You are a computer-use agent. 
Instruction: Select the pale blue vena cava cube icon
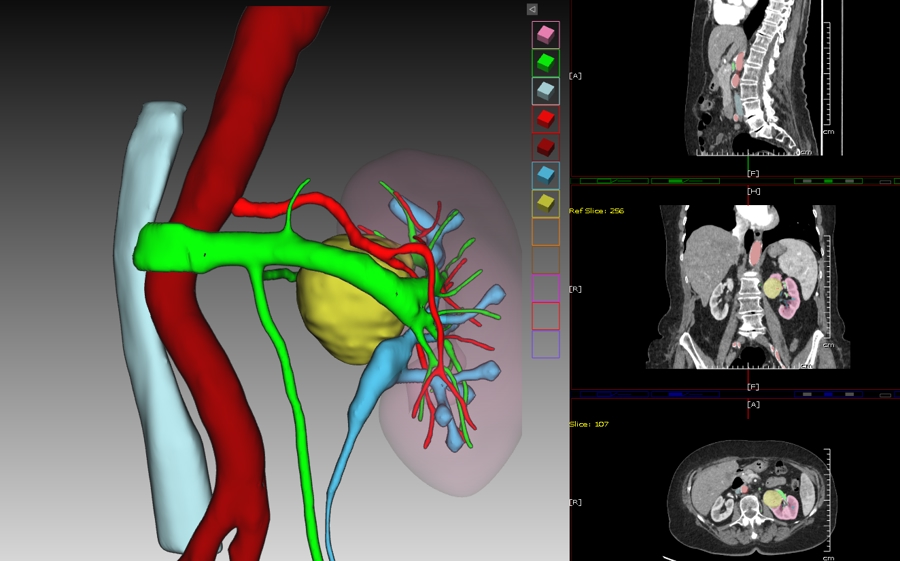[545, 91]
